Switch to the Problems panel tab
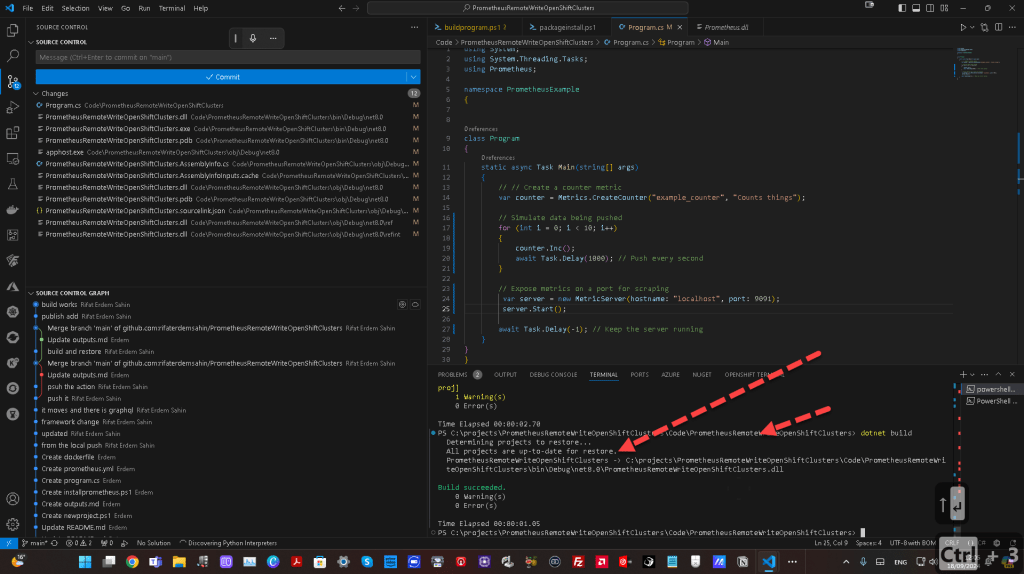Image resolution: width=1024 pixels, height=574 pixels. pos(459,375)
